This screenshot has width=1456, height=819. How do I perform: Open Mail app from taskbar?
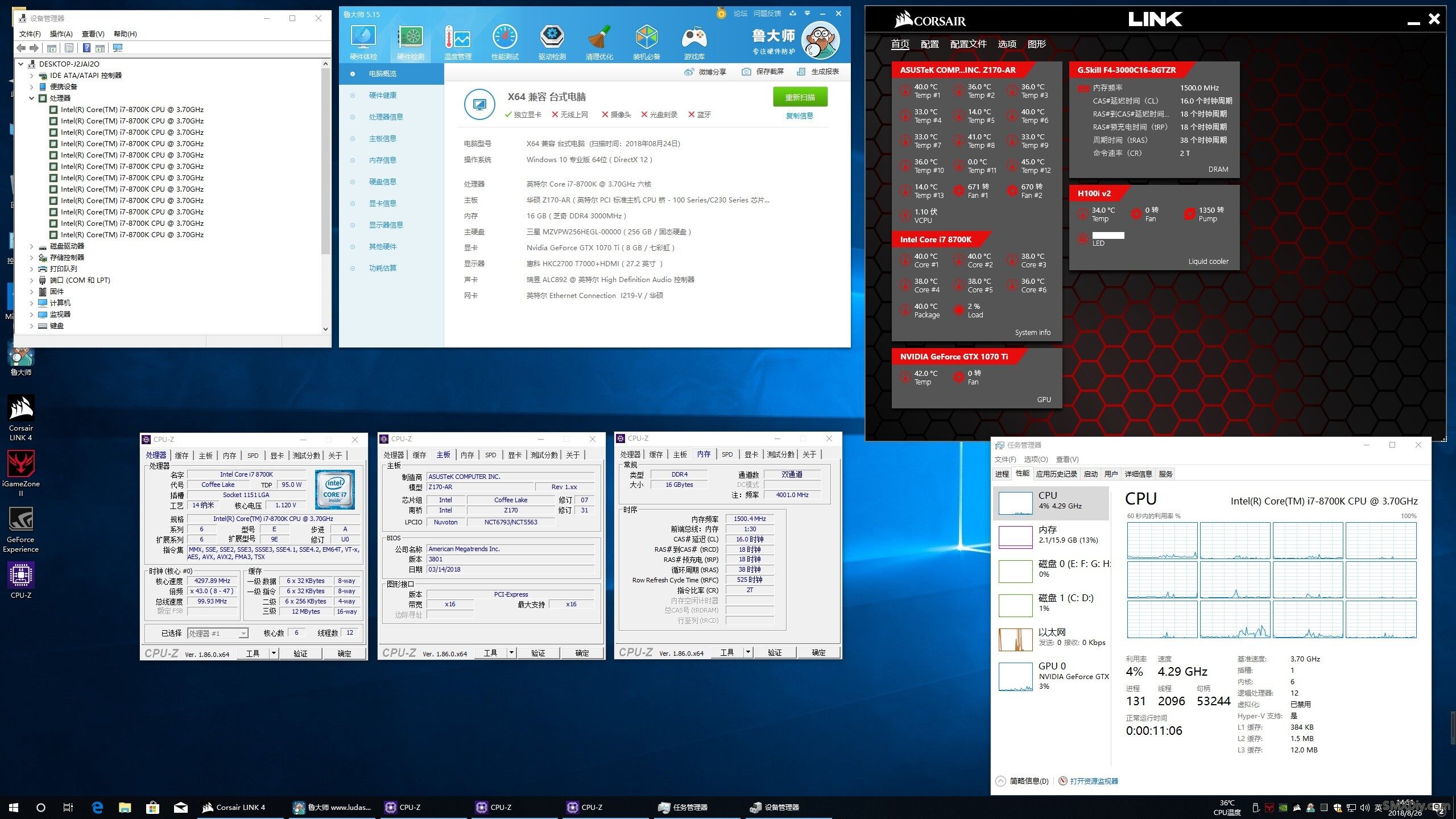tap(181, 807)
